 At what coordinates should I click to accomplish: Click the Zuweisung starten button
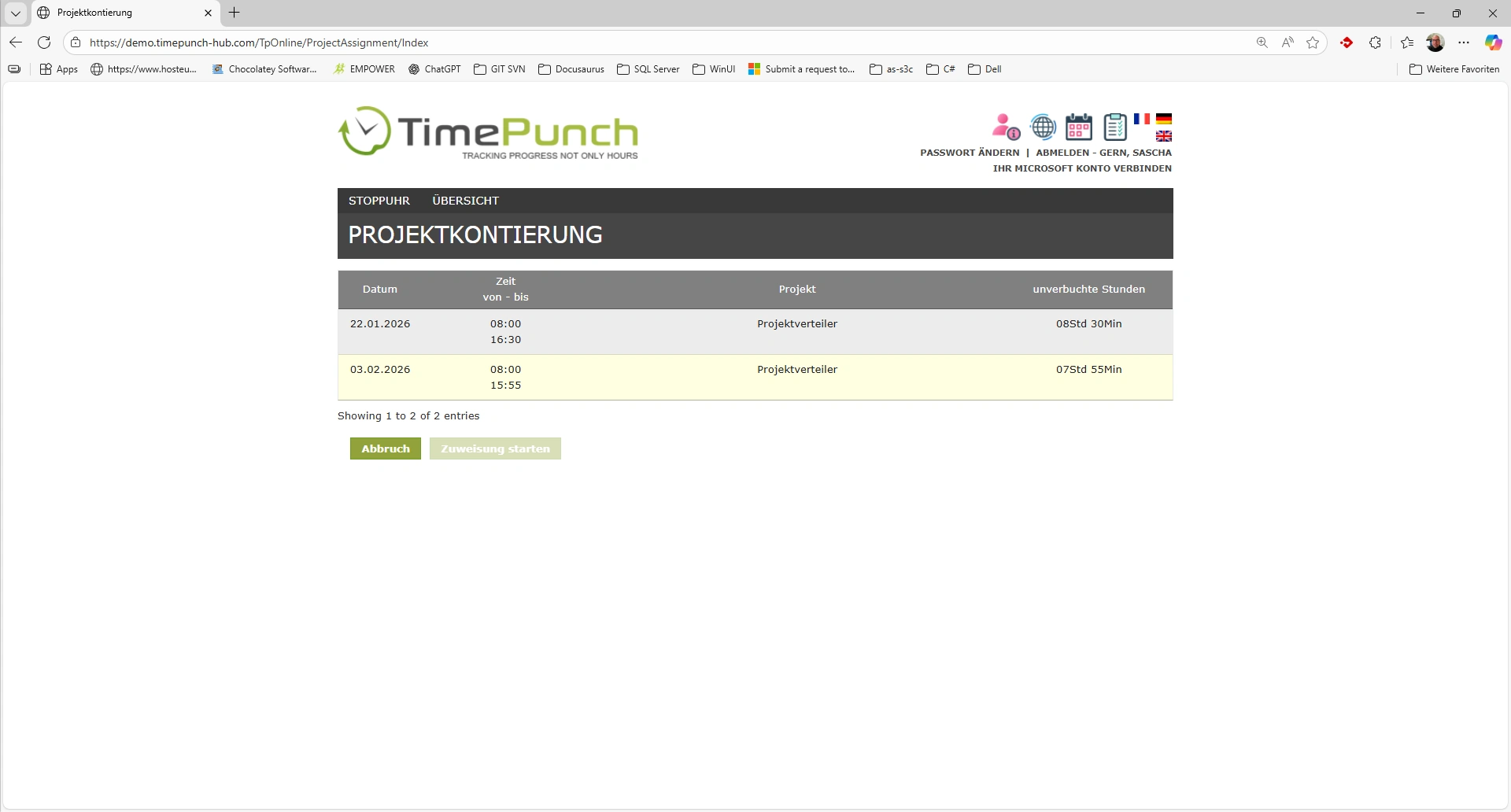coord(495,448)
